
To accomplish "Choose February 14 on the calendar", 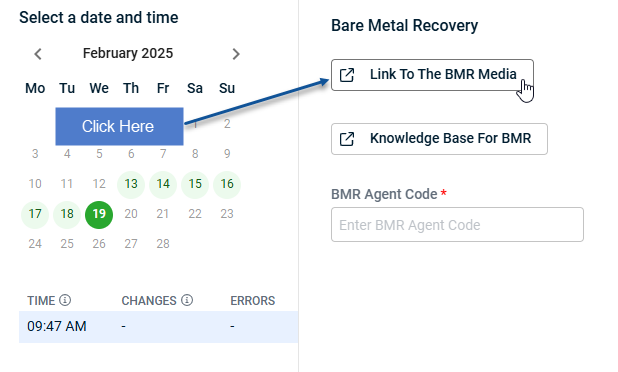I will (x=163, y=184).
